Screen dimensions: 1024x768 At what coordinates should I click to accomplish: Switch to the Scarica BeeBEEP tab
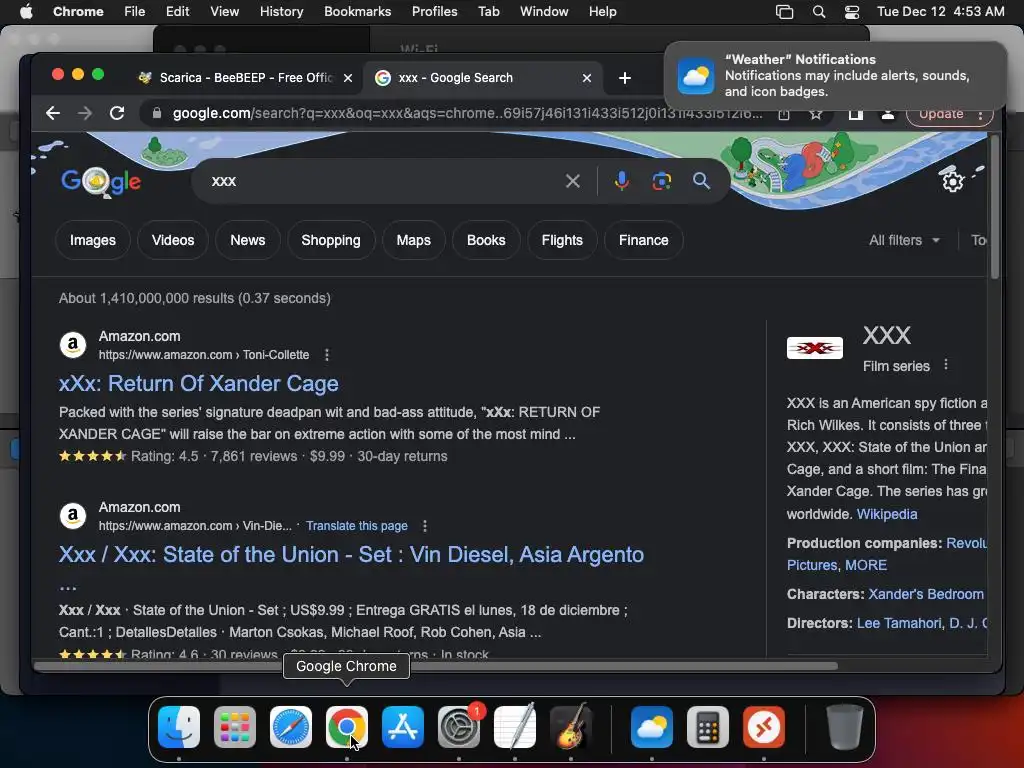[246, 78]
